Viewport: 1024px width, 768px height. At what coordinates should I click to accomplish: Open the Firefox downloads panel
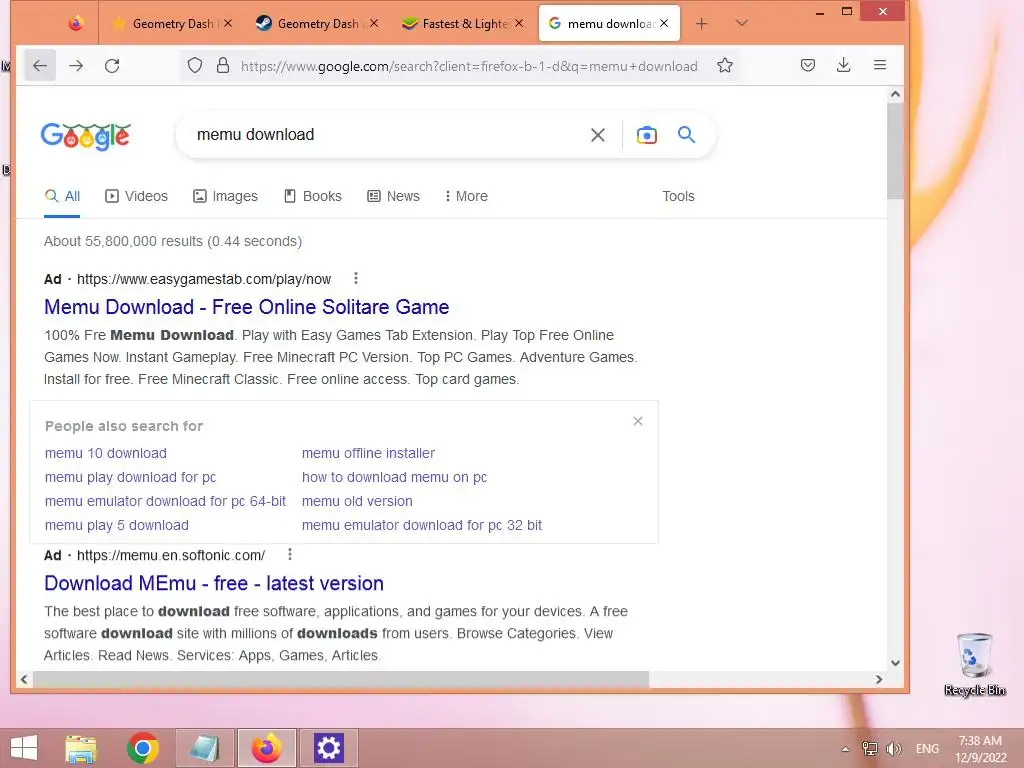[844, 65]
